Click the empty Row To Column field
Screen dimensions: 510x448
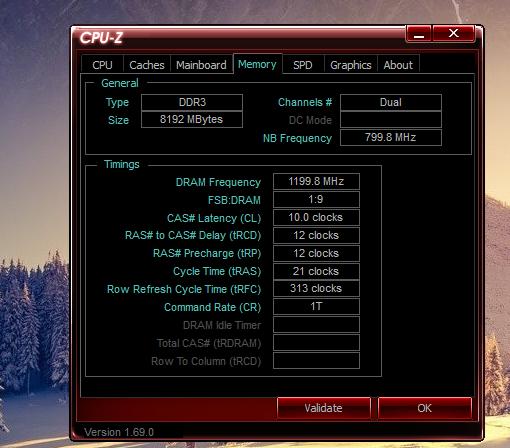point(316,361)
